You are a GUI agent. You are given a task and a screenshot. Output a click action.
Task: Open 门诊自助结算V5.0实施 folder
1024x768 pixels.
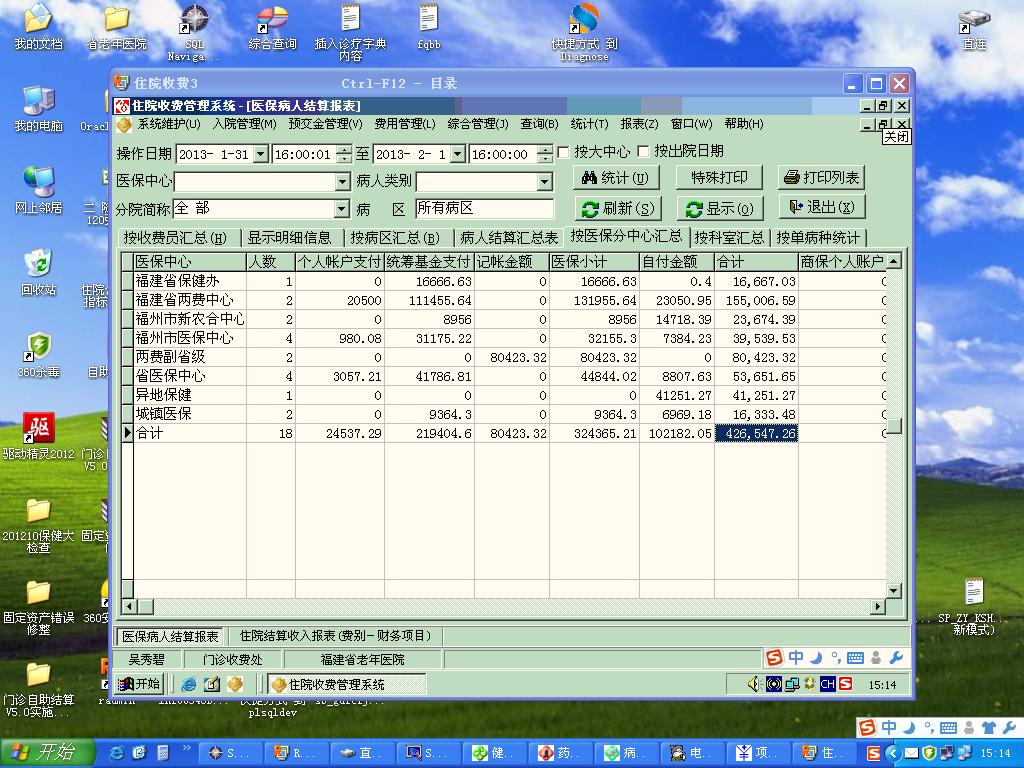[39, 690]
